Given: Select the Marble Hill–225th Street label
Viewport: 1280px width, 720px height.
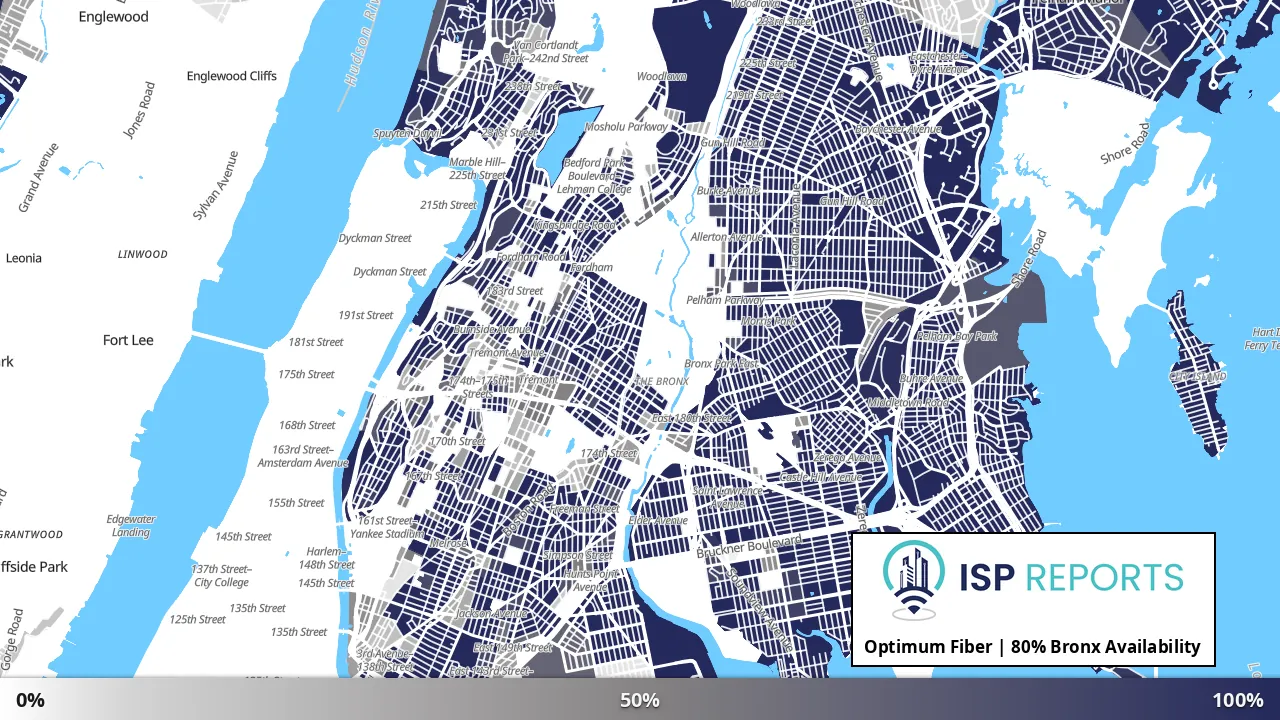Looking at the screenshot, I should coord(478,168).
